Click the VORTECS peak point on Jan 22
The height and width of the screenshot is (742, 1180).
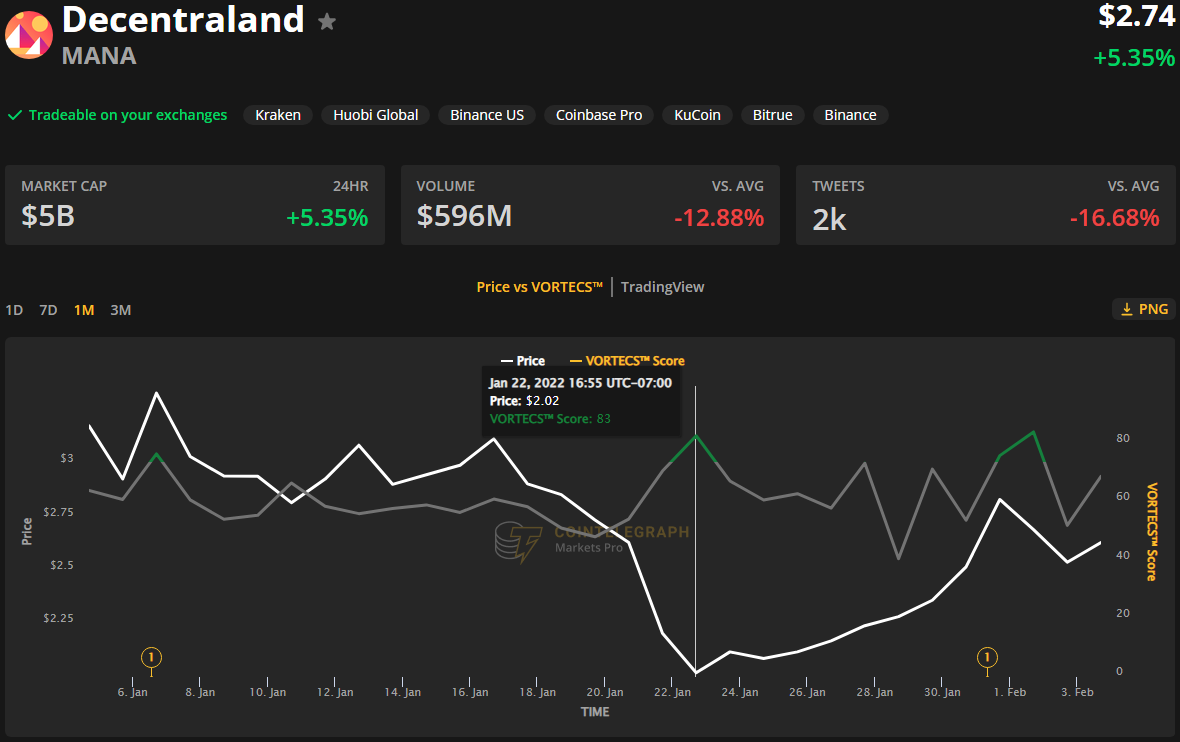(x=696, y=436)
